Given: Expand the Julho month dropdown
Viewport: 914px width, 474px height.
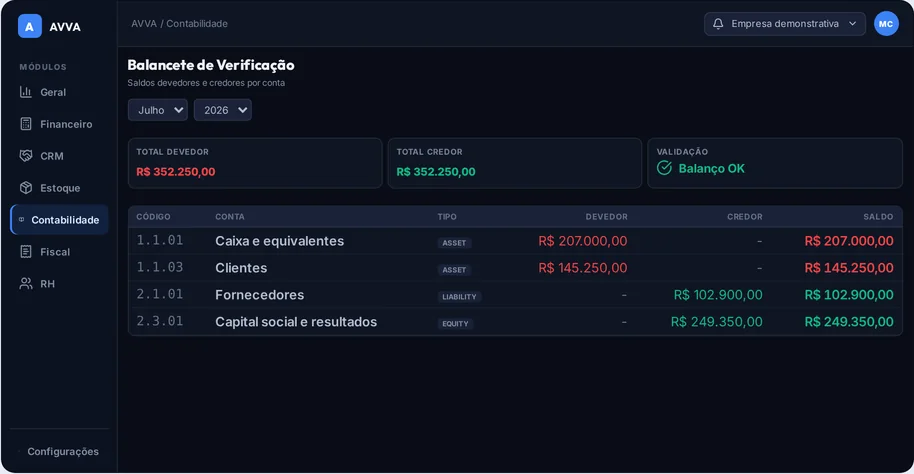Looking at the screenshot, I should tap(157, 110).
